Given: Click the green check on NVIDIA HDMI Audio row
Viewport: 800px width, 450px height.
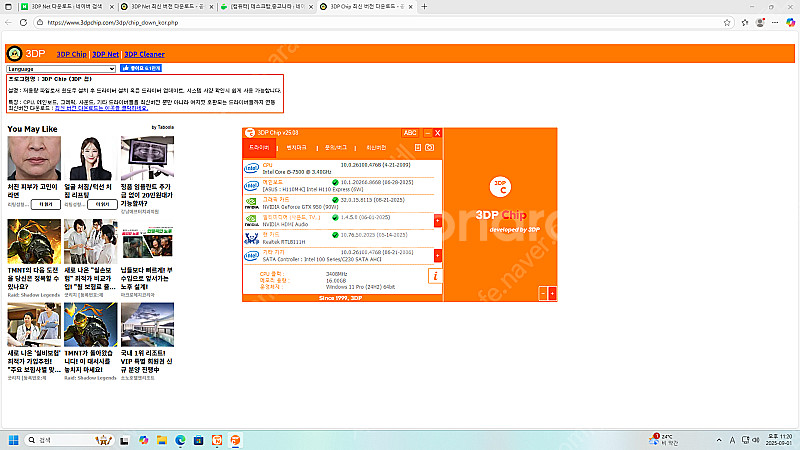Looking at the screenshot, I should (x=335, y=217).
